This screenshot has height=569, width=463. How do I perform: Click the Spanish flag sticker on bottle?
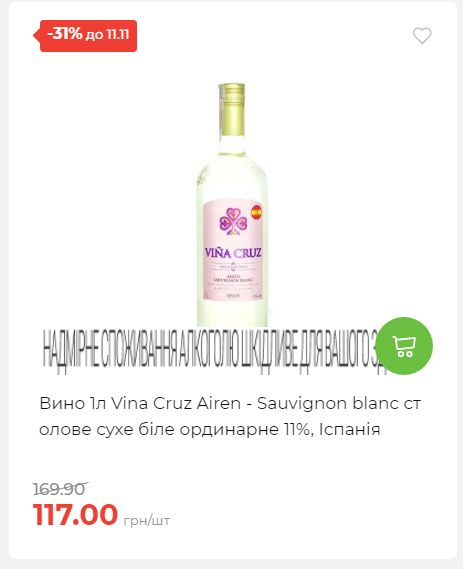(x=257, y=212)
